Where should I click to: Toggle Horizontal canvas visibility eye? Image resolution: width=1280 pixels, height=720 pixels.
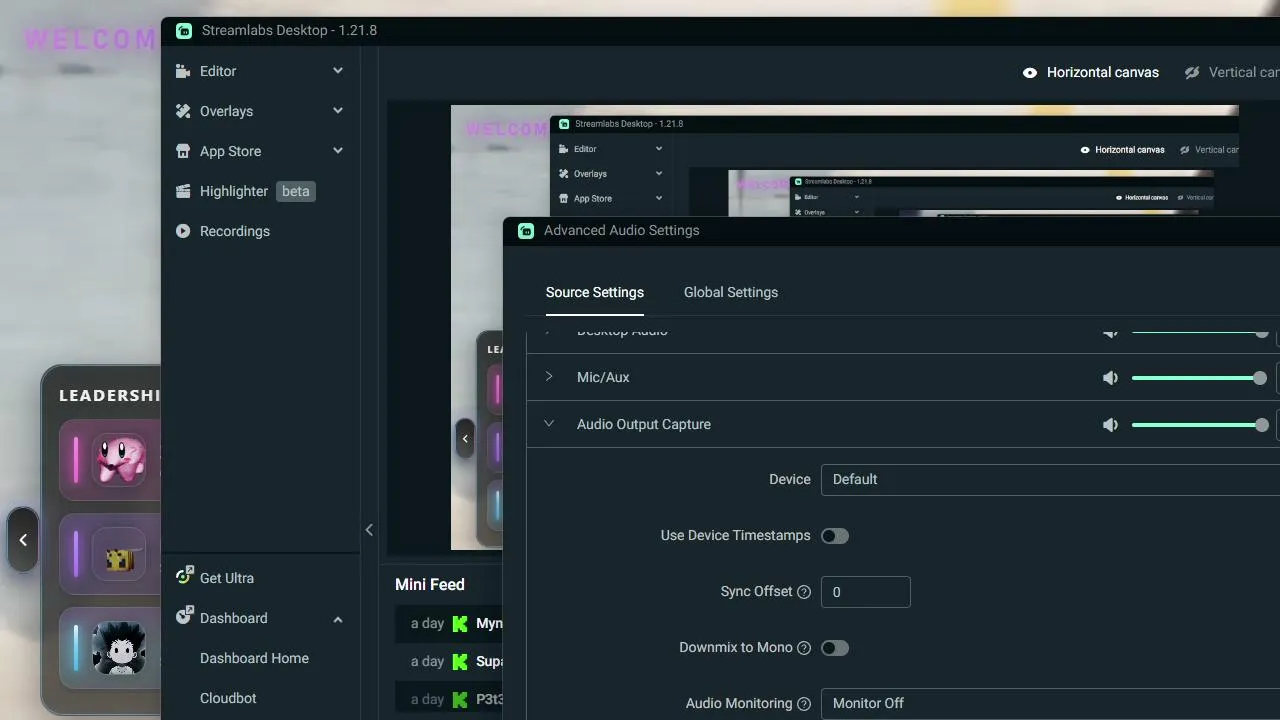click(x=1030, y=73)
